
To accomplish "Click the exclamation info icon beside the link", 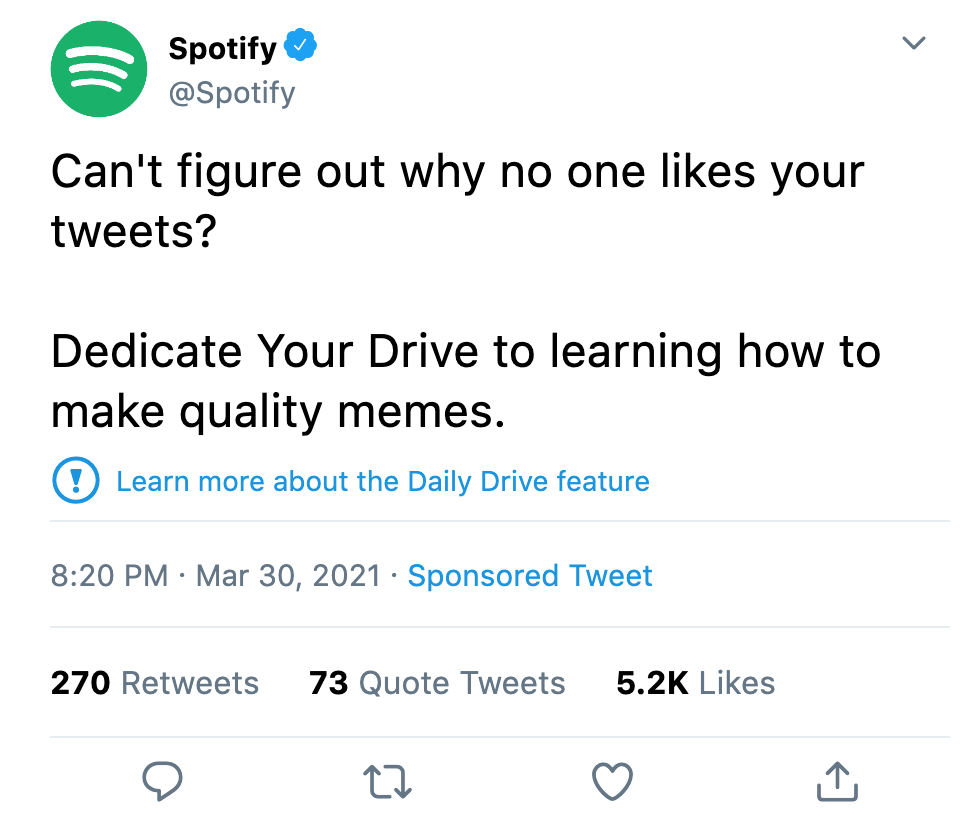I will click(74, 481).
